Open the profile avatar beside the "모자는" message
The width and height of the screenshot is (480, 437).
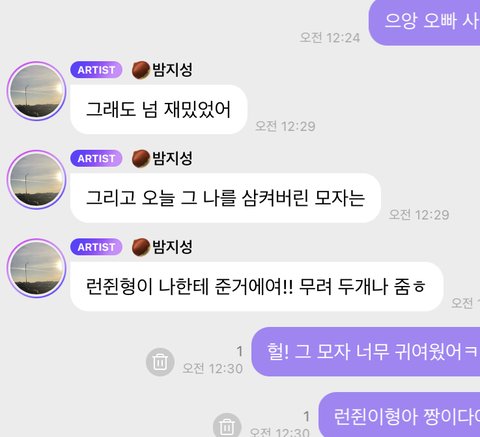[37, 180]
